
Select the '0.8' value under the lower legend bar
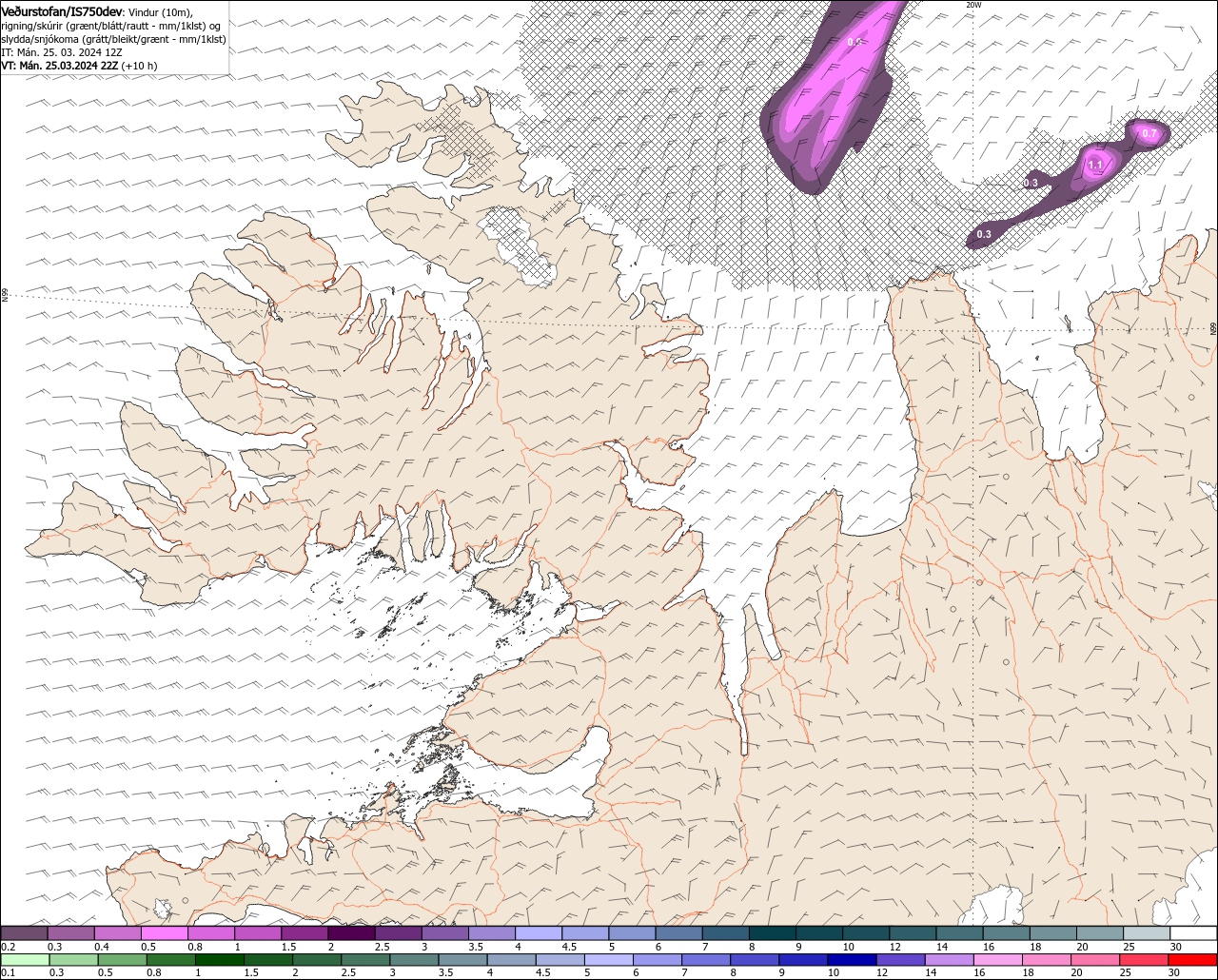tap(154, 972)
